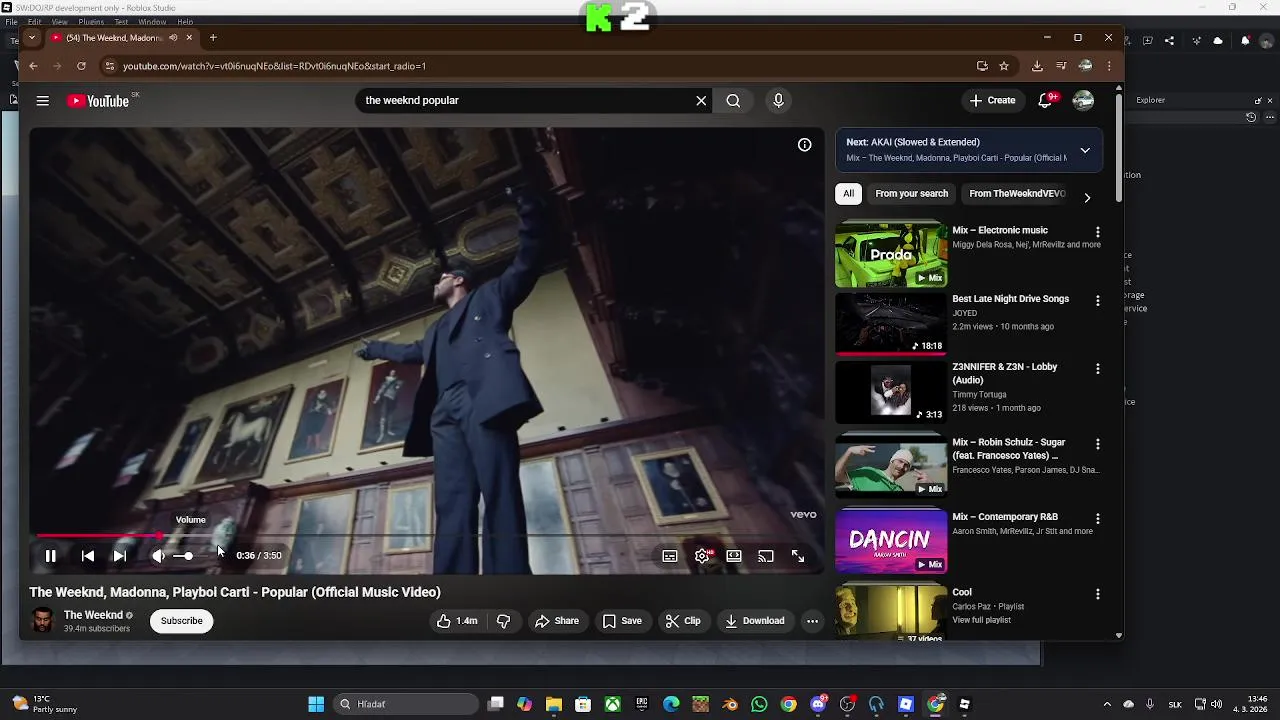The height and width of the screenshot is (720, 1280).
Task: Open the YouTube account avatar menu
Action: (1083, 100)
